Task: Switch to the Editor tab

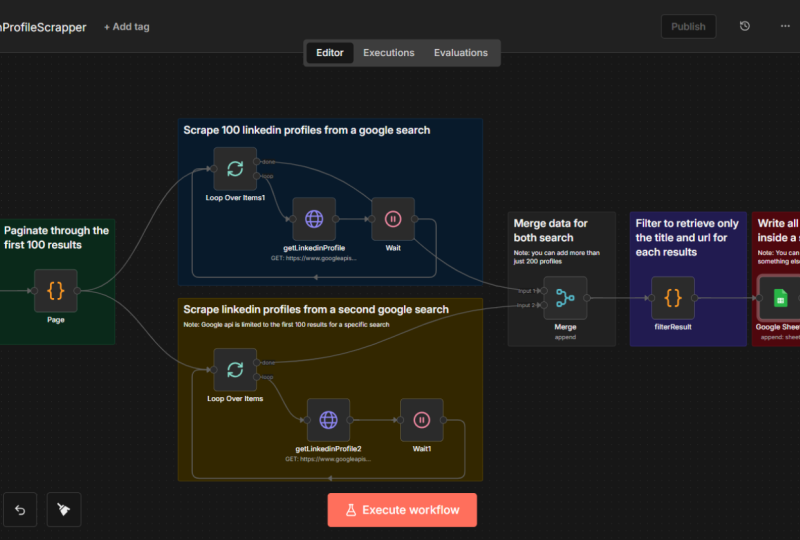Action: (x=330, y=53)
